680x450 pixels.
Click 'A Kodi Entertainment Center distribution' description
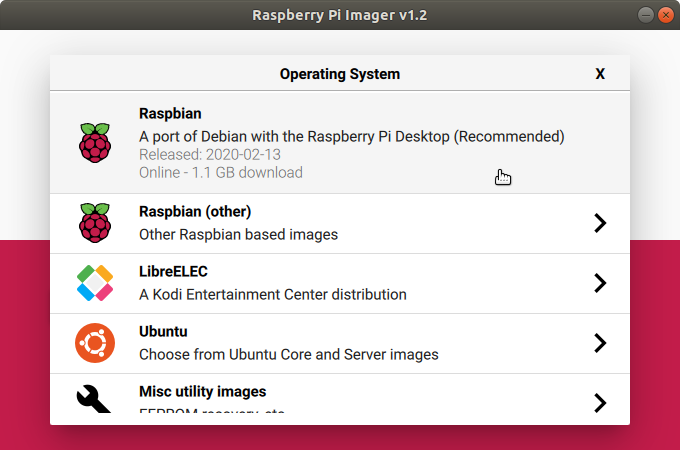click(272, 295)
